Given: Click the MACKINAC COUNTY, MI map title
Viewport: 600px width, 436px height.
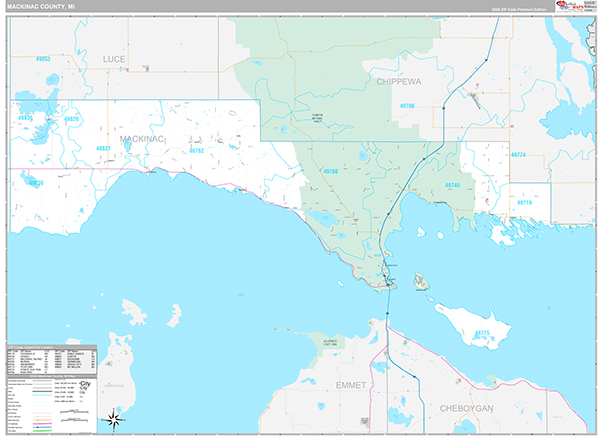Looking at the screenshot, I should 41,7.
